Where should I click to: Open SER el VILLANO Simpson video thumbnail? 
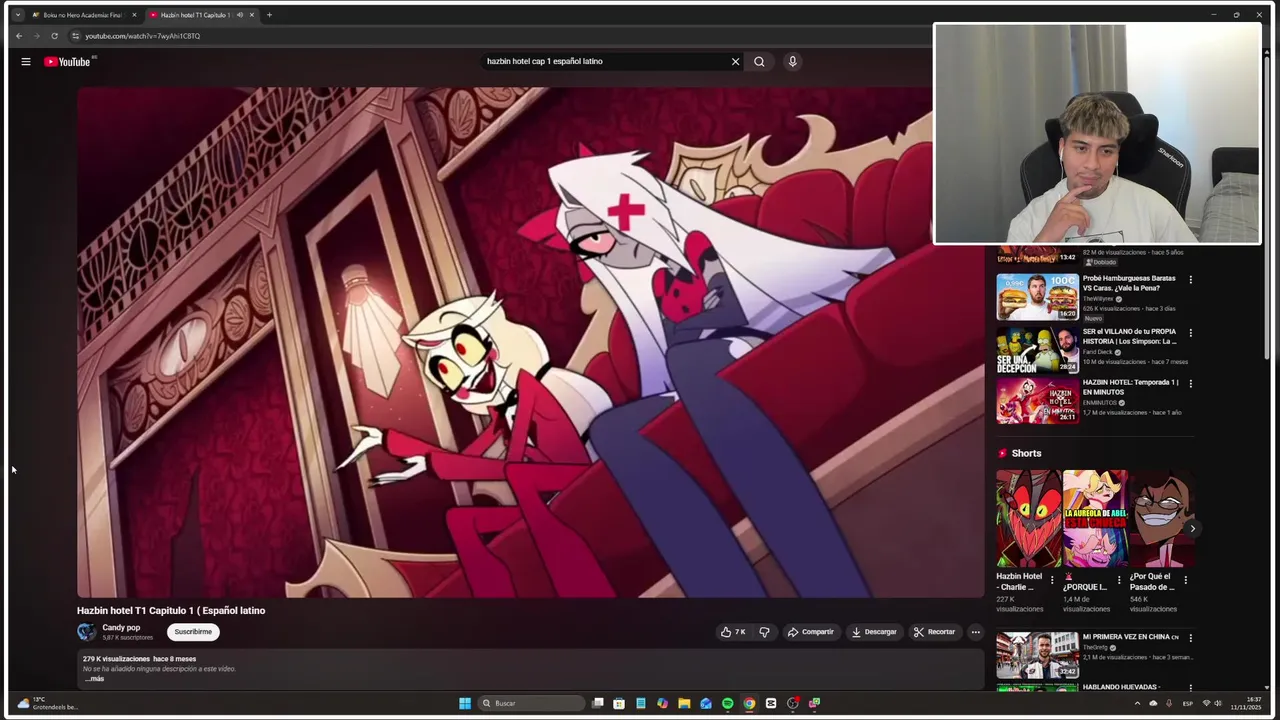(1037, 349)
